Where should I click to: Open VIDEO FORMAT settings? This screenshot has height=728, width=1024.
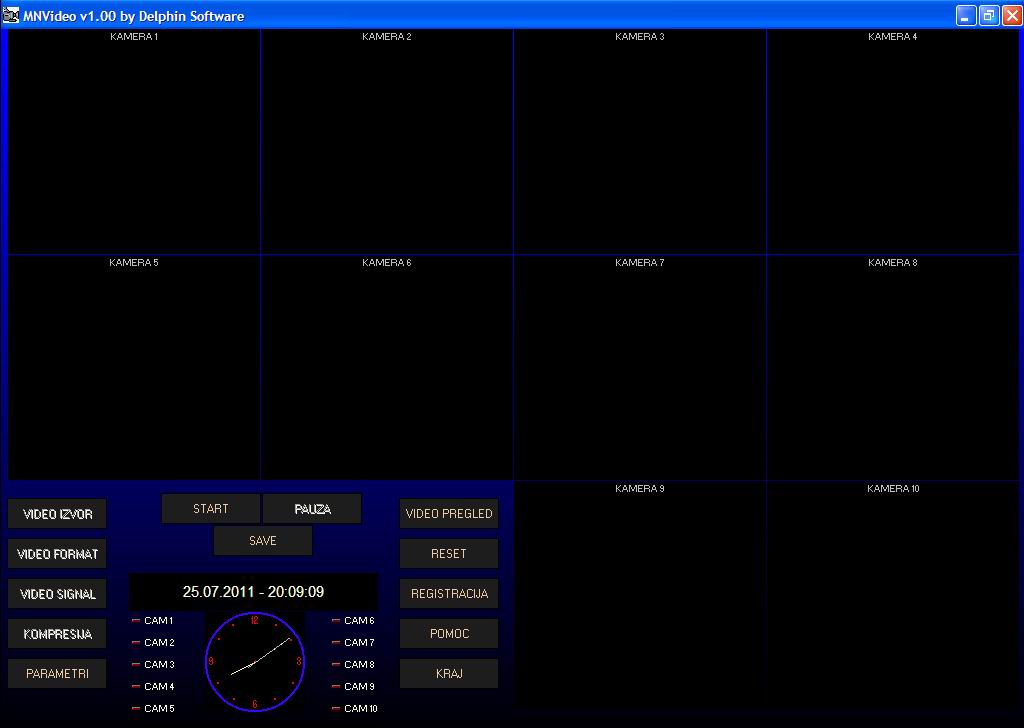[x=57, y=554]
